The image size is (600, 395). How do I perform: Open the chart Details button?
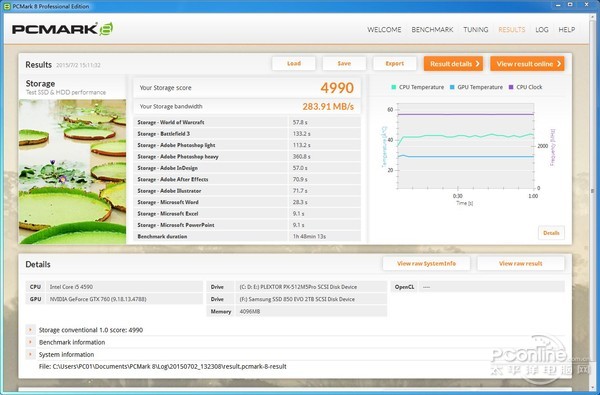[551, 233]
